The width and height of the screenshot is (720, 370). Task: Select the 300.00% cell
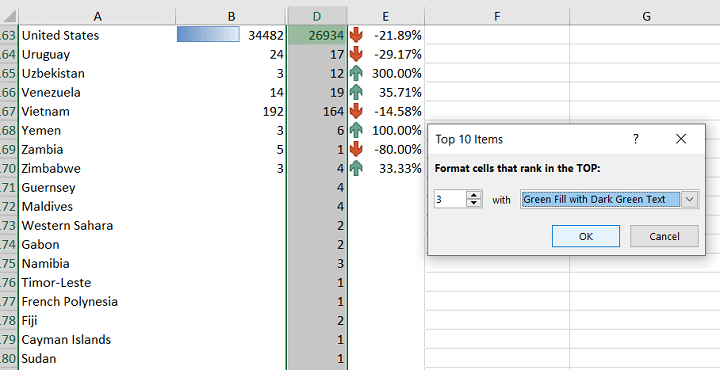pyautogui.click(x=386, y=73)
